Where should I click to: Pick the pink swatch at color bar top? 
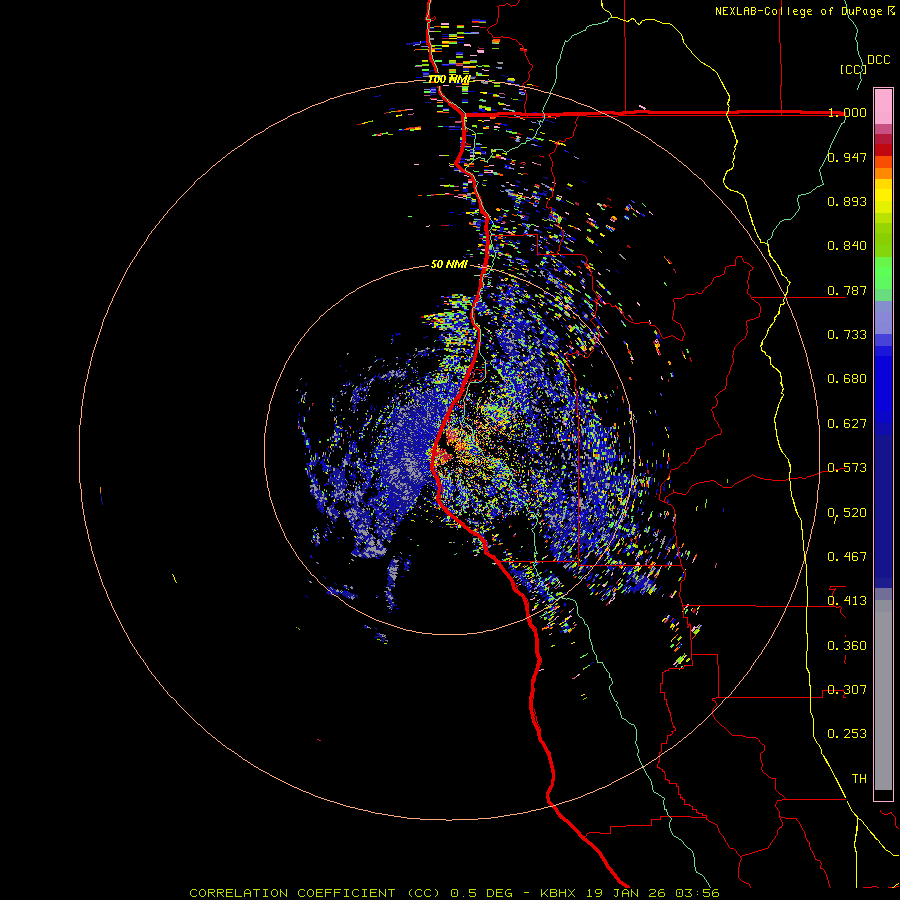(883, 106)
